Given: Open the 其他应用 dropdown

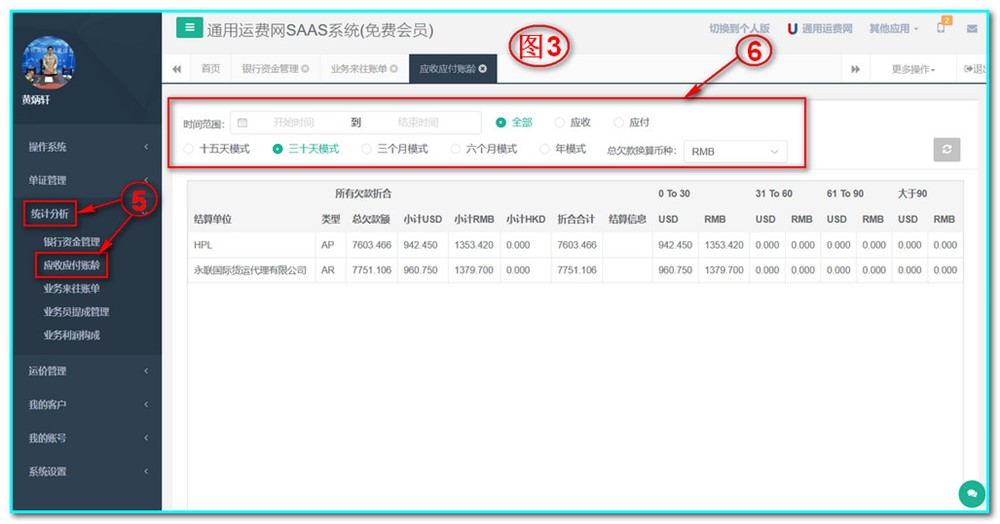Looking at the screenshot, I should pyautogui.click(x=893, y=29).
